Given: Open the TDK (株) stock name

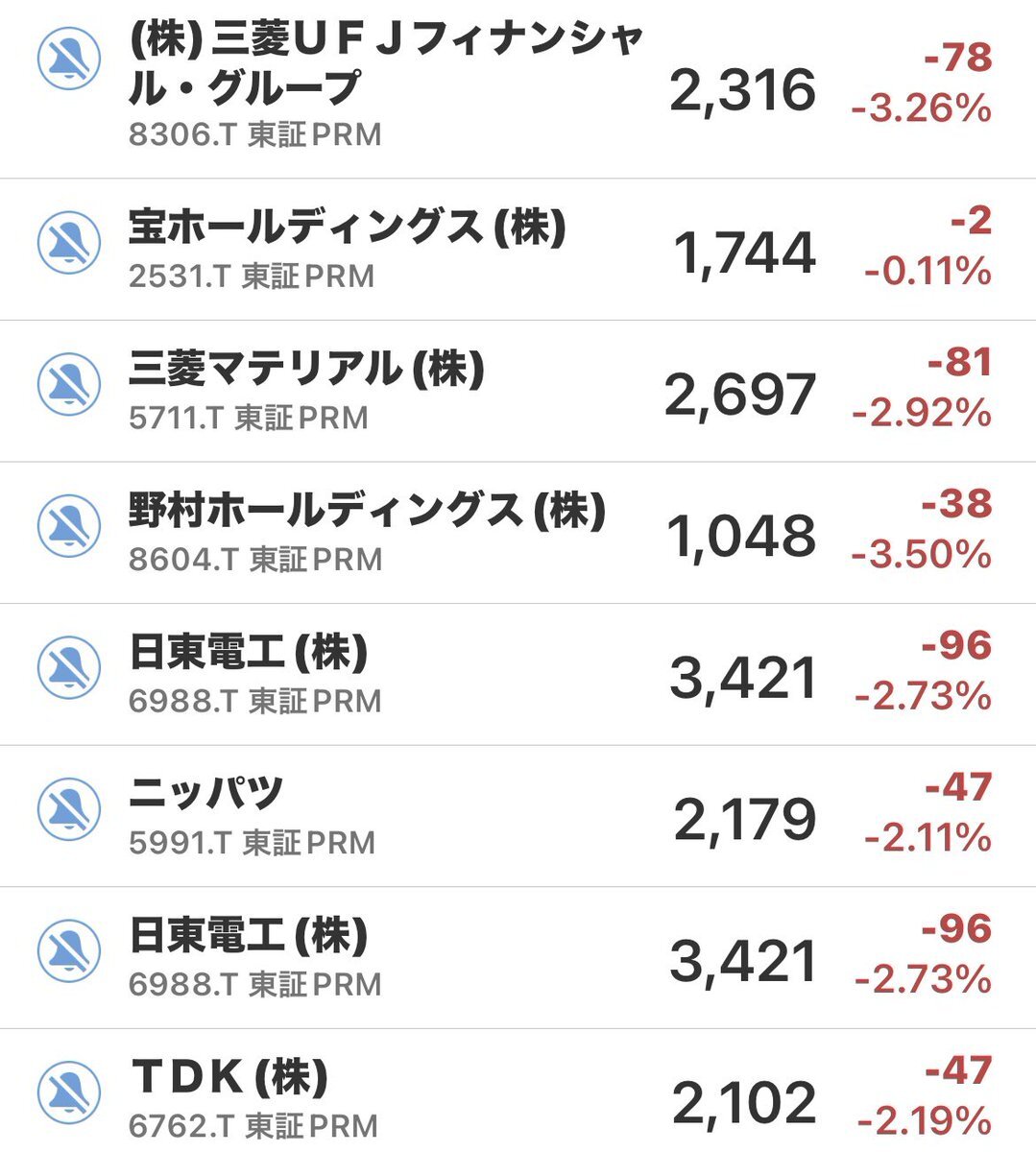Looking at the screenshot, I should pyautogui.click(x=229, y=1076).
